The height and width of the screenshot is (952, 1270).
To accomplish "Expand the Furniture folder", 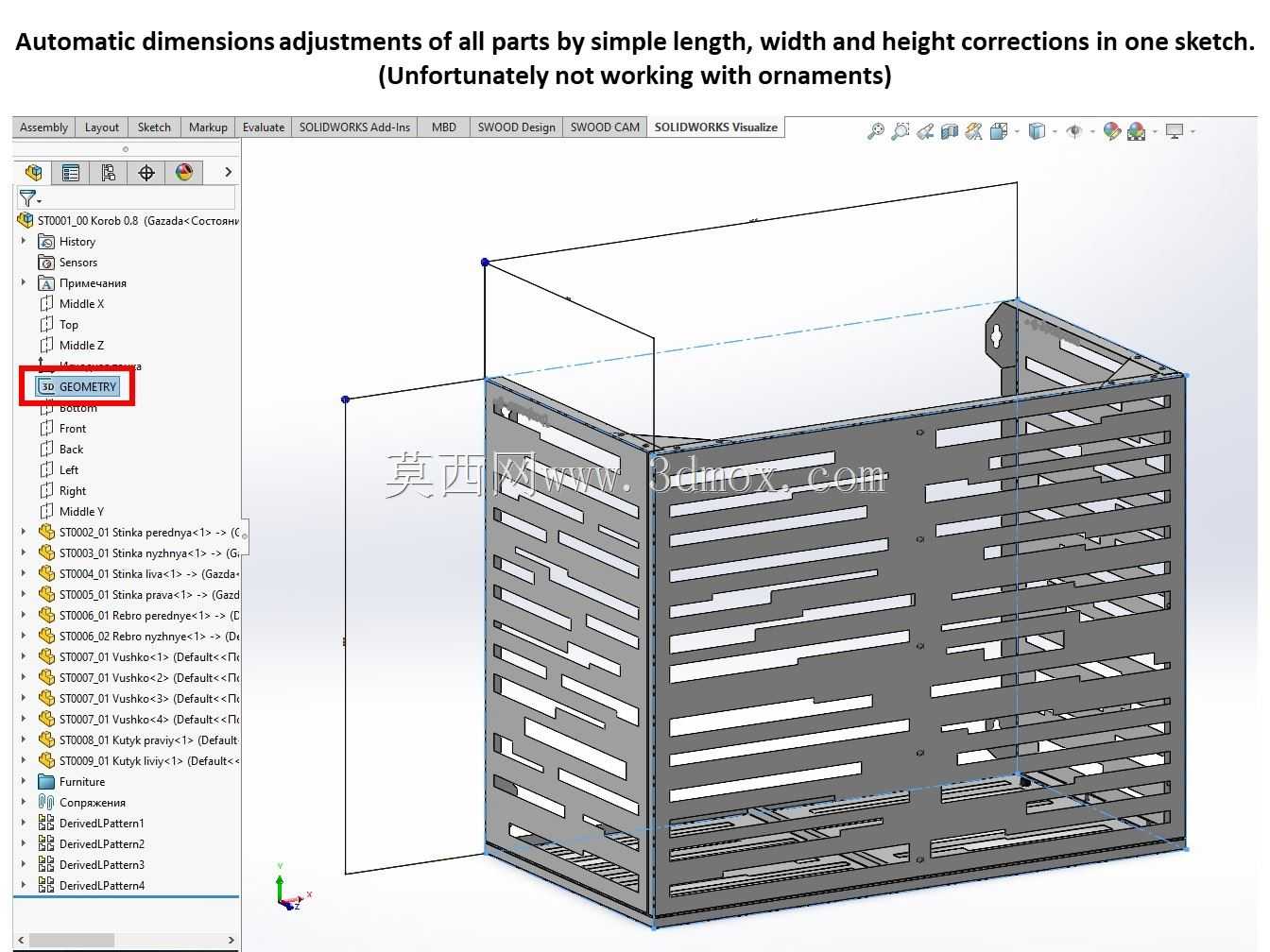I will click(24, 781).
